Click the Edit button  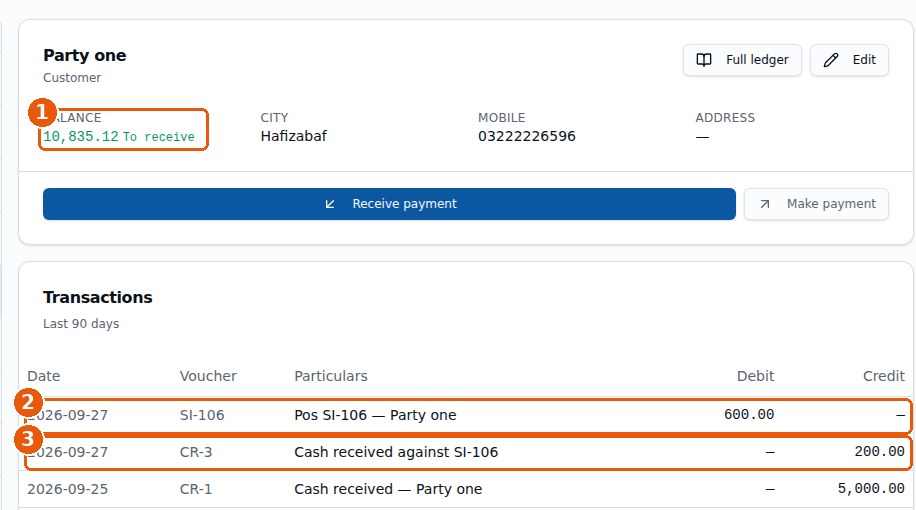(849, 60)
